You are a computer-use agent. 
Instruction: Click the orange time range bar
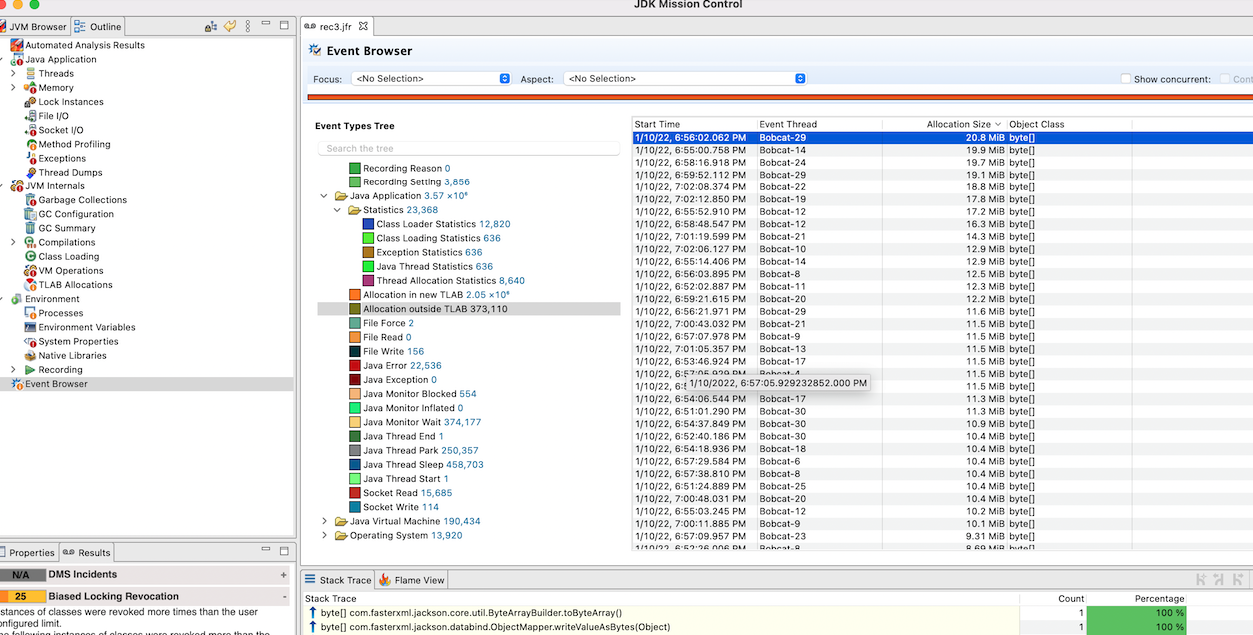point(780,97)
